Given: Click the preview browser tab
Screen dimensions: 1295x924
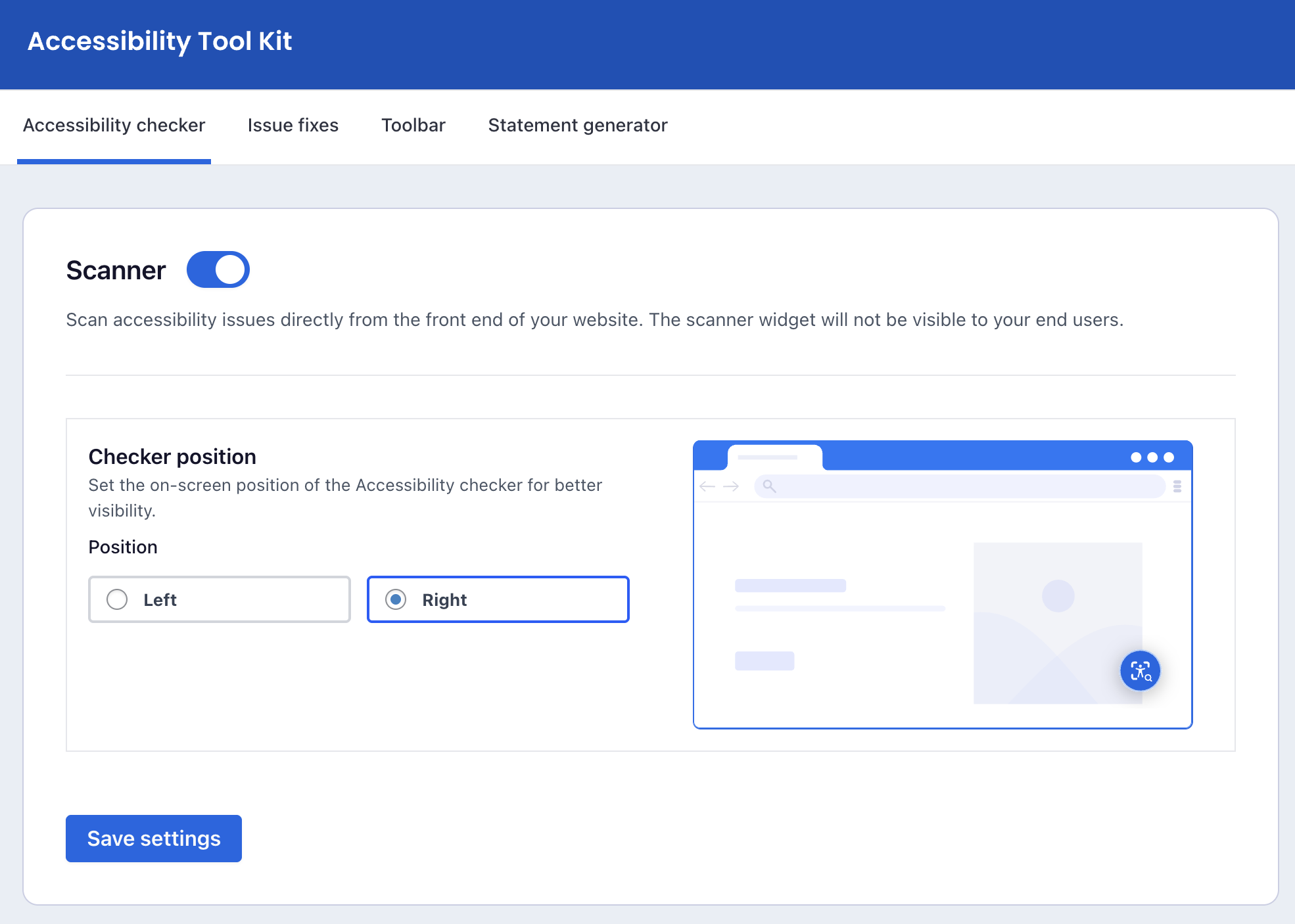Looking at the screenshot, I should click(x=774, y=457).
